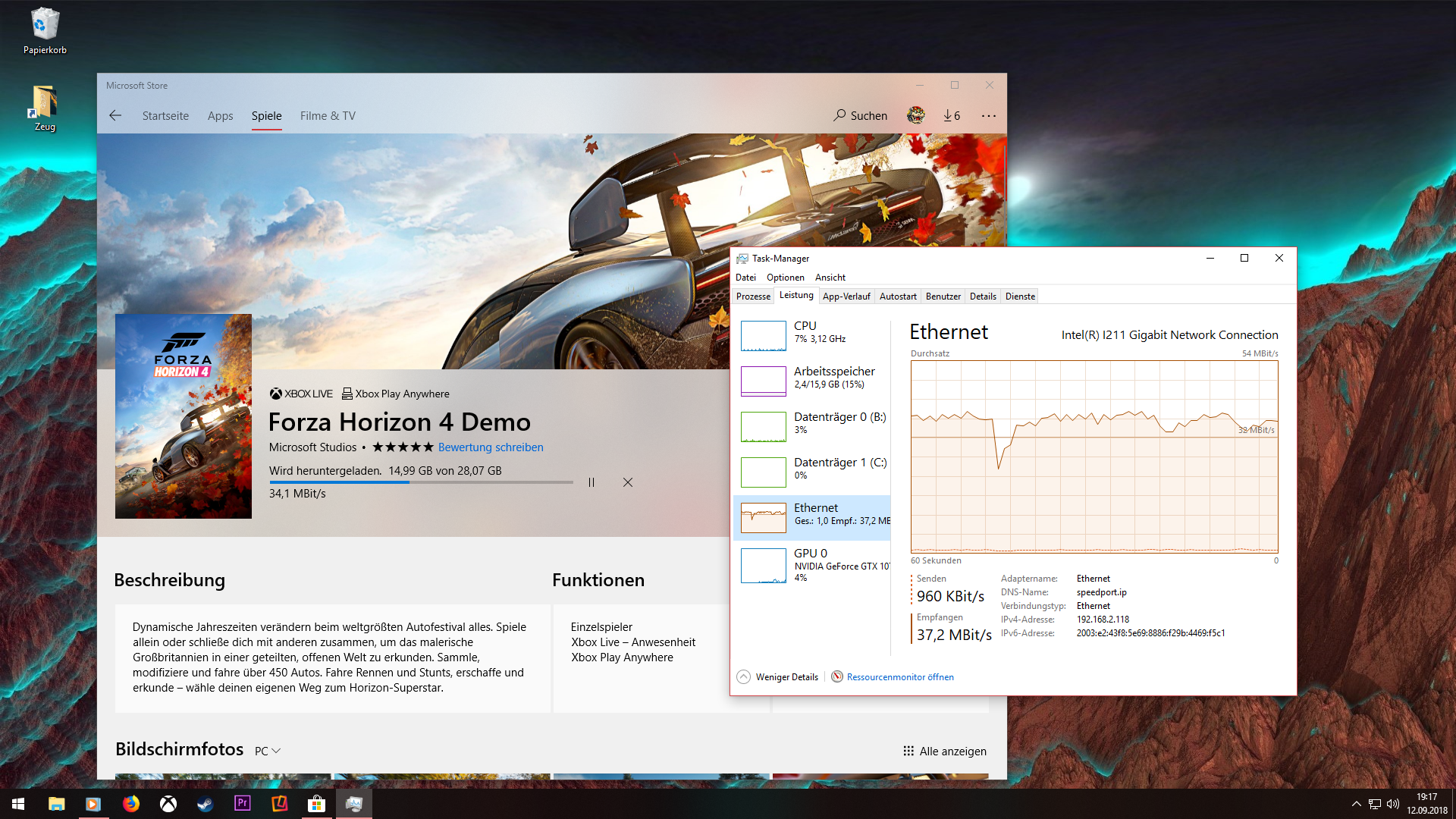Open the Startseite tab in Store
The height and width of the screenshot is (819, 1456).
coord(165,115)
